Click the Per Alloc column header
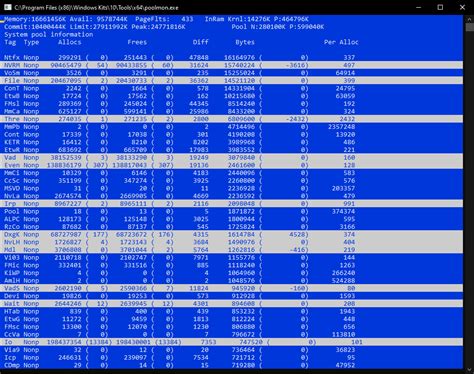This screenshot has height=374, width=474. pyautogui.click(x=341, y=42)
